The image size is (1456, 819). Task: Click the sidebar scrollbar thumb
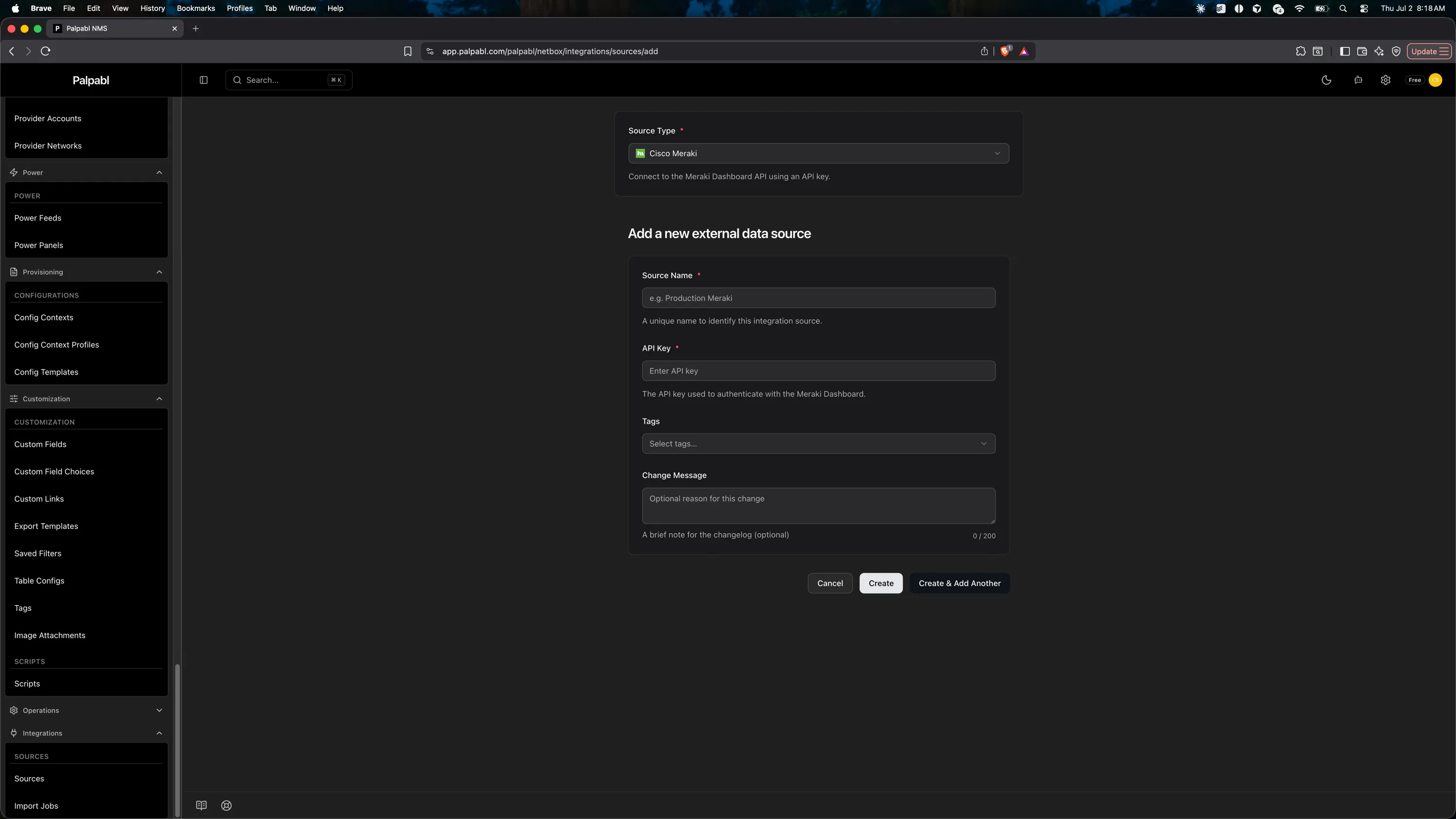point(178,740)
